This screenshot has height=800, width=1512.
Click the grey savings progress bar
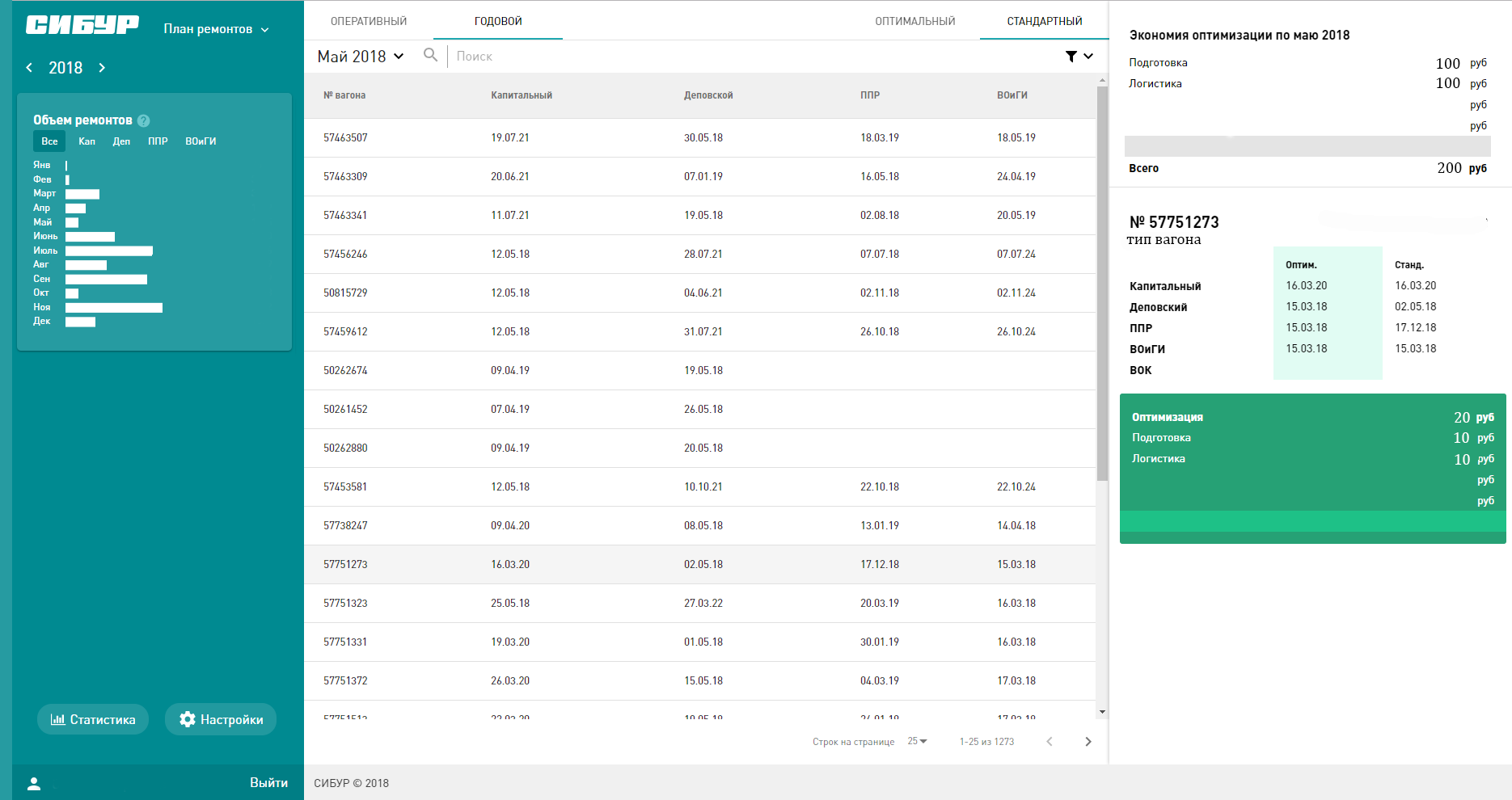(1307, 146)
